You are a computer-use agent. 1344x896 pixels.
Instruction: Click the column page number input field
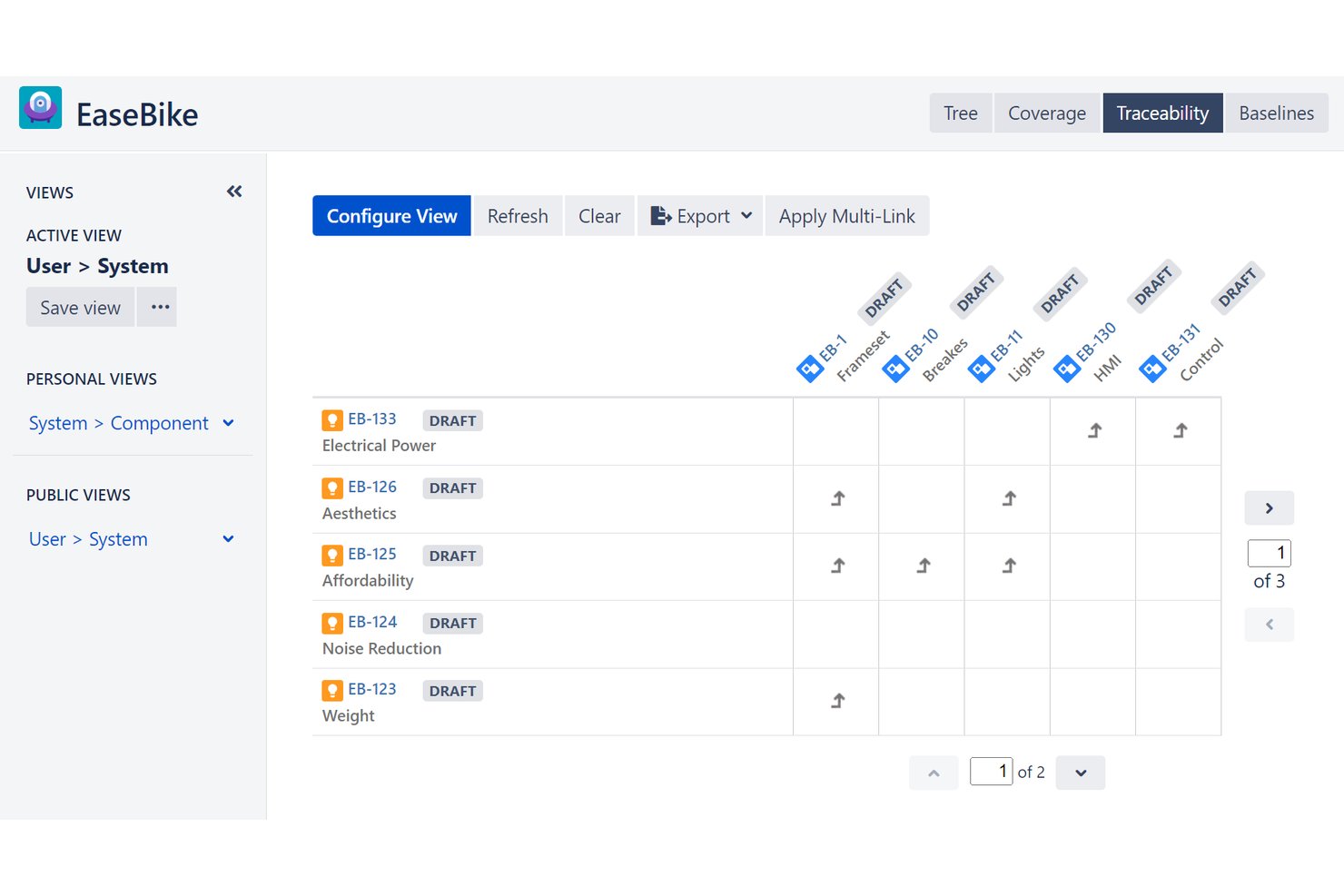coord(1269,553)
